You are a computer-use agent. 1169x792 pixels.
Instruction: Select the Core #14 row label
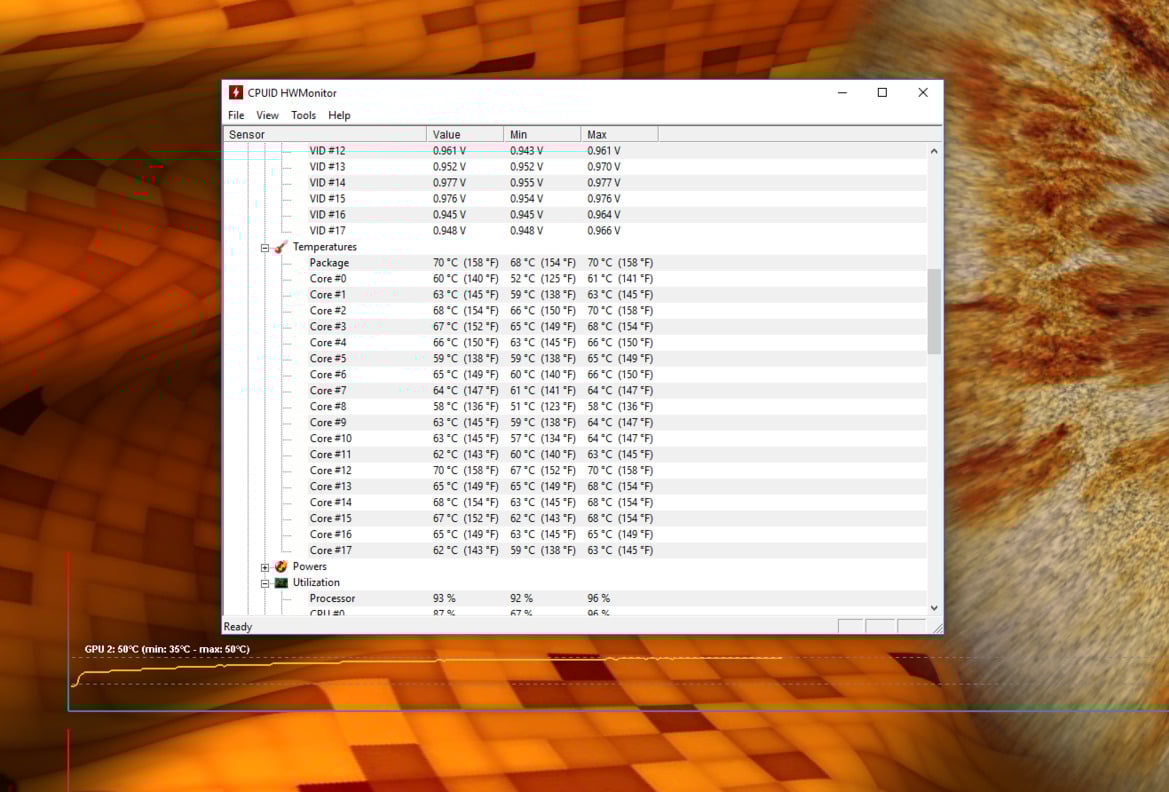(330, 503)
